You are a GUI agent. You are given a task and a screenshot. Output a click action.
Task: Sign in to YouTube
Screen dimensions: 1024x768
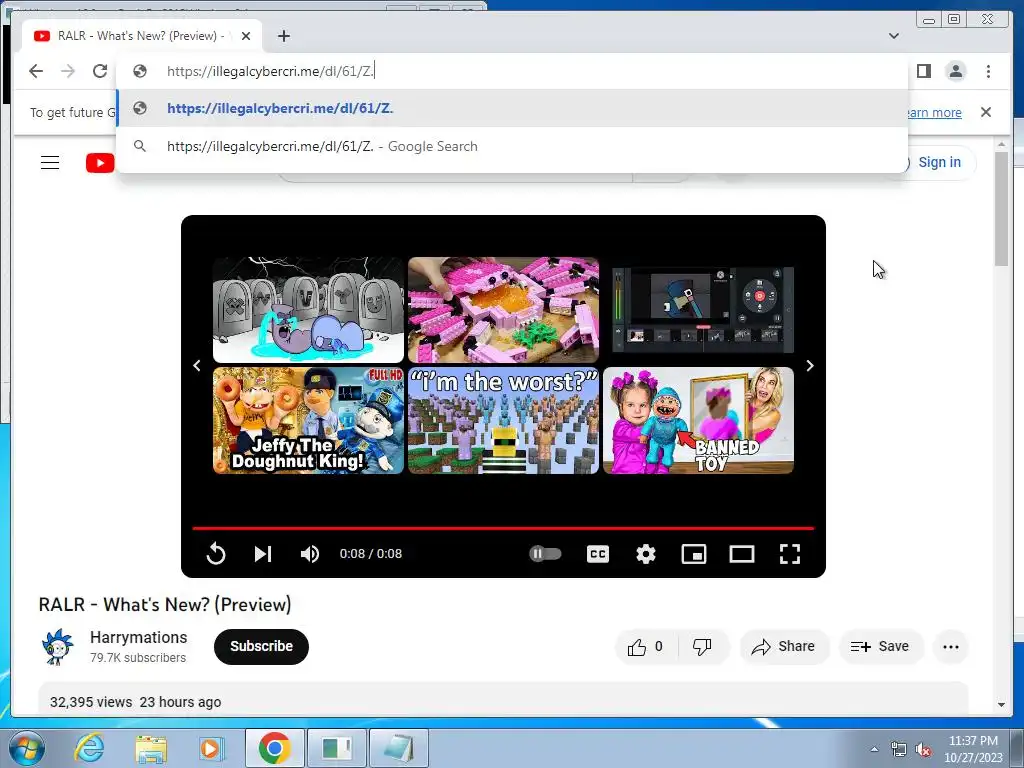pos(939,162)
